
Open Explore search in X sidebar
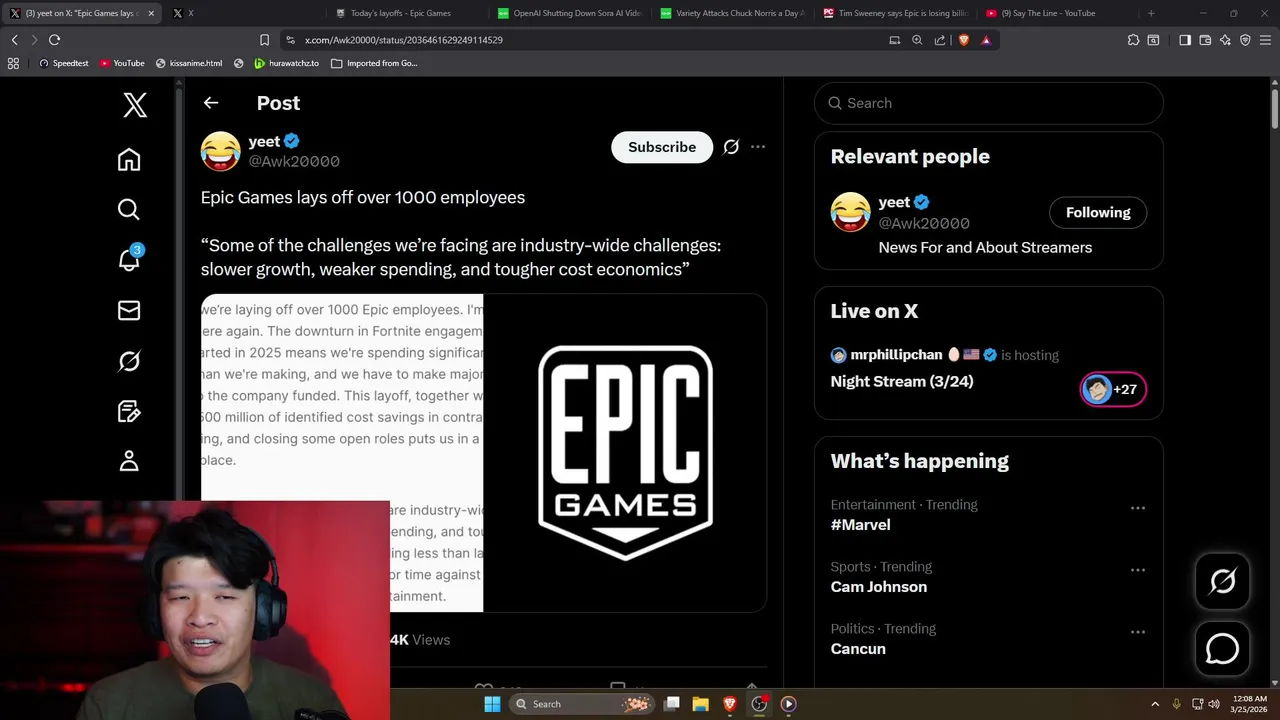pyautogui.click(x=129, y=209)
